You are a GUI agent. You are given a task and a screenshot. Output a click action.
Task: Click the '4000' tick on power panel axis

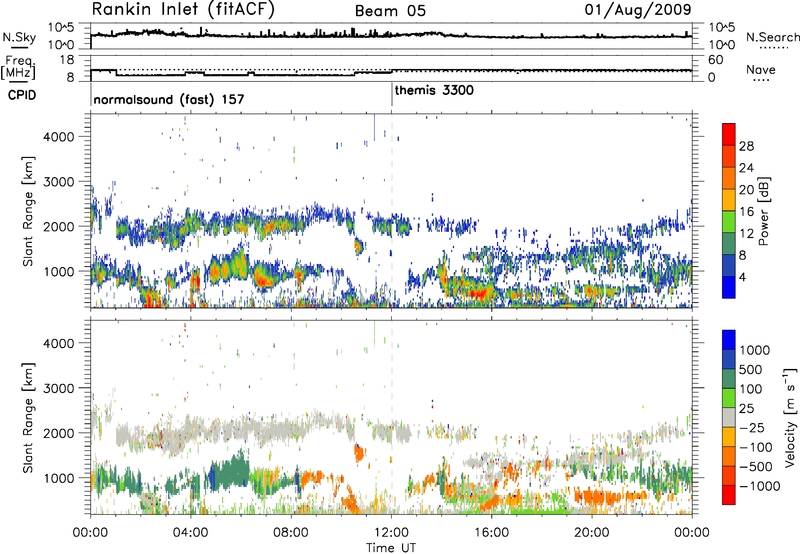coord(59,137)
